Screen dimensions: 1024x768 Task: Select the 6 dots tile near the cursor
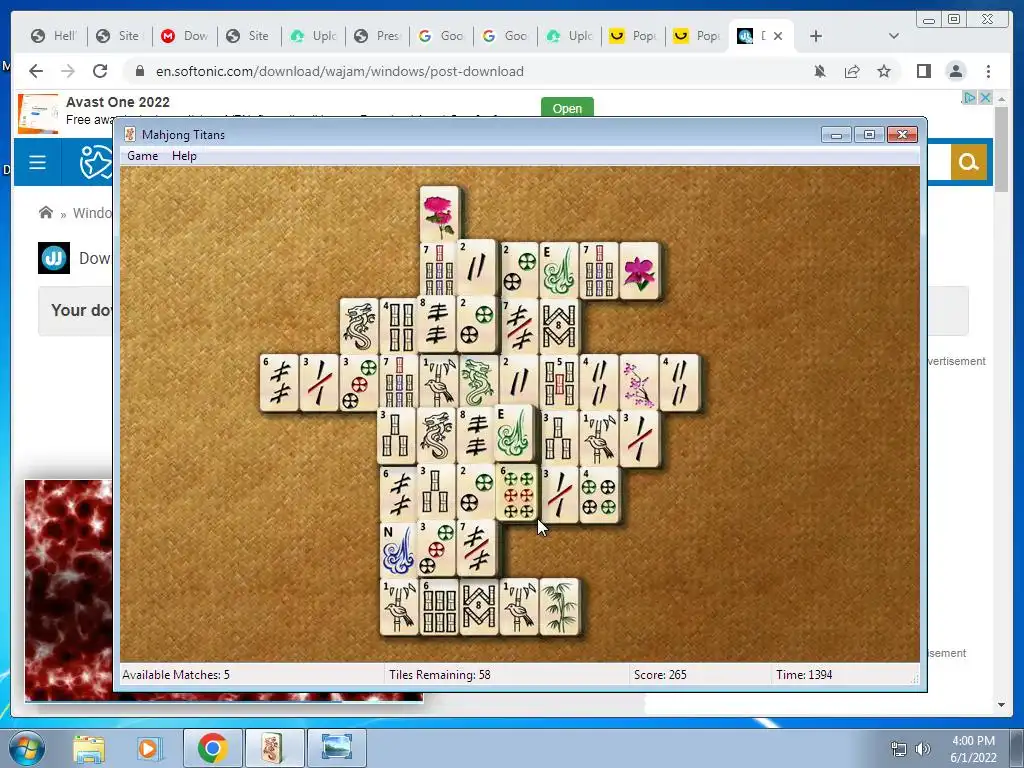pos(518,493)
